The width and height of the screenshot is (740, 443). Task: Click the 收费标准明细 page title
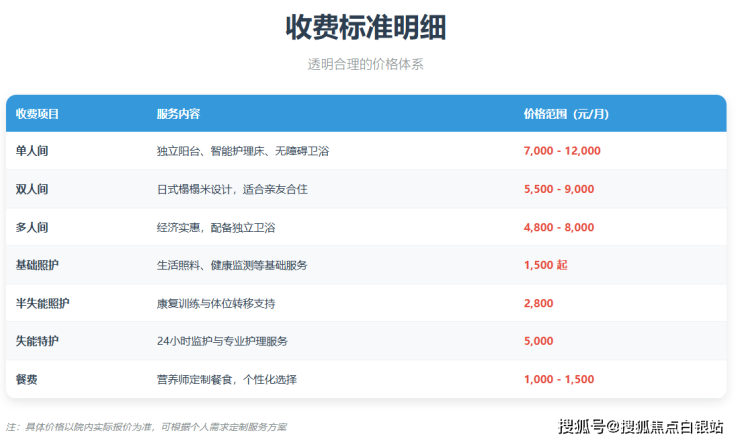pos(366,28)
